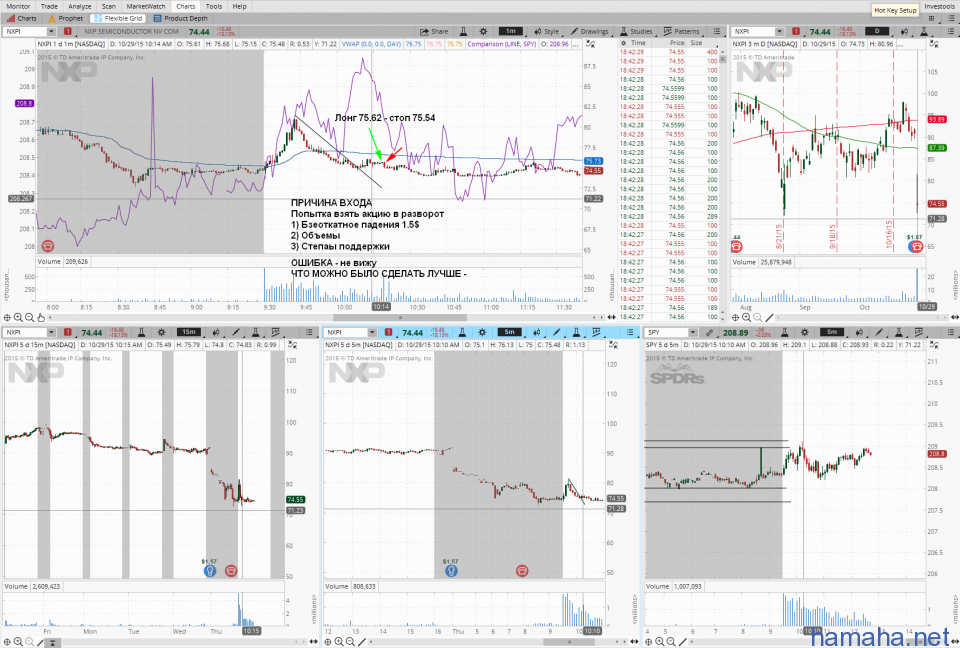Sort Time and Sales by Price column
Viewport: 960px width, 648px height.
tap(677, 43)
